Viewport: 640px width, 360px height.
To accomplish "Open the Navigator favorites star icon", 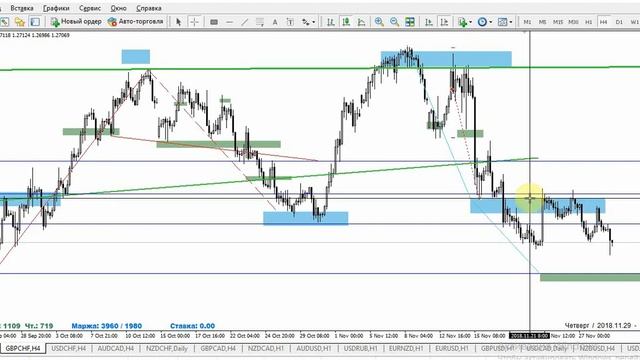I will click(19, 22).
